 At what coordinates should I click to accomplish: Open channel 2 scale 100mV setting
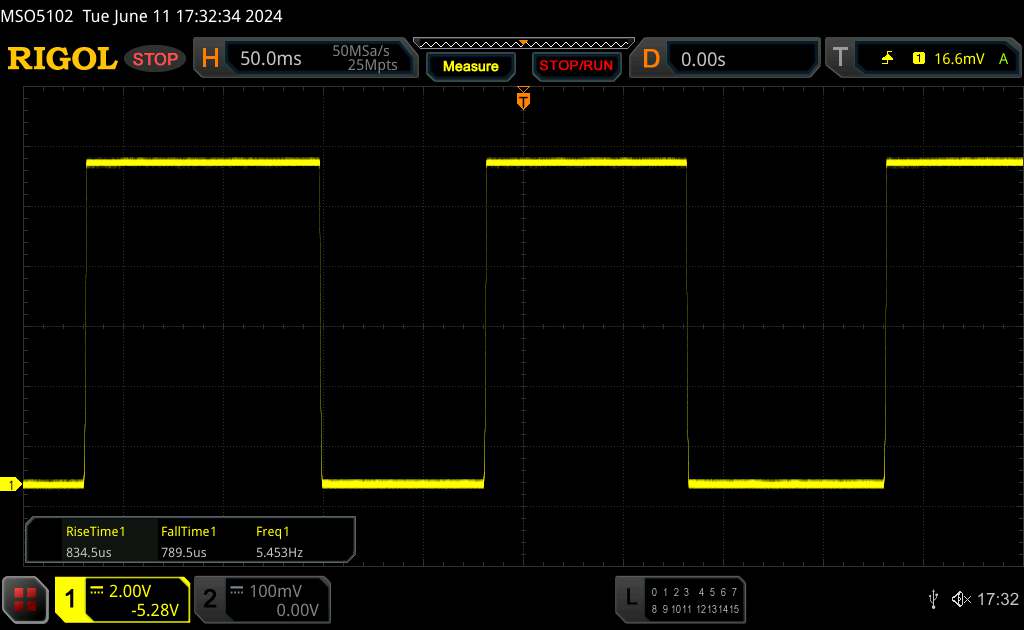pyautogui.click(x=276, y=591)
